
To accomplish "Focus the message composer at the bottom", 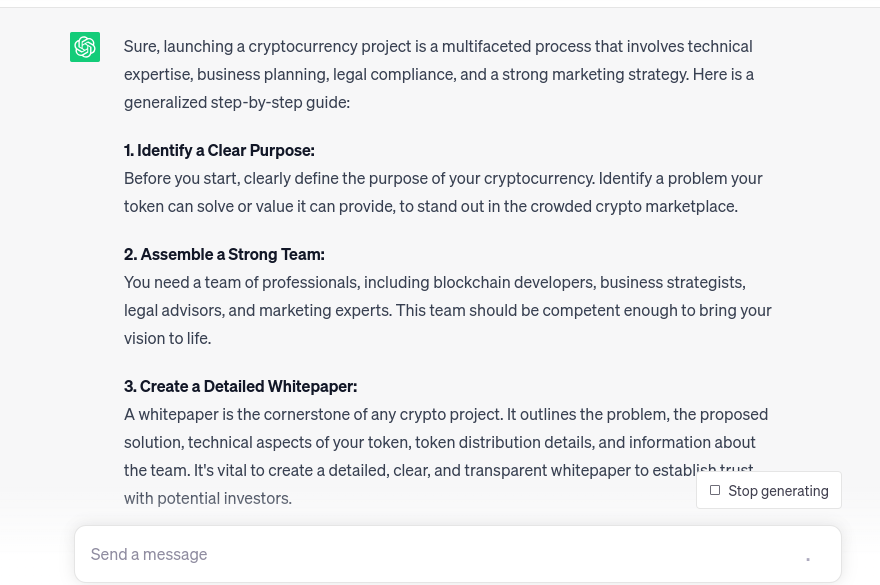I will click(440, 553).
